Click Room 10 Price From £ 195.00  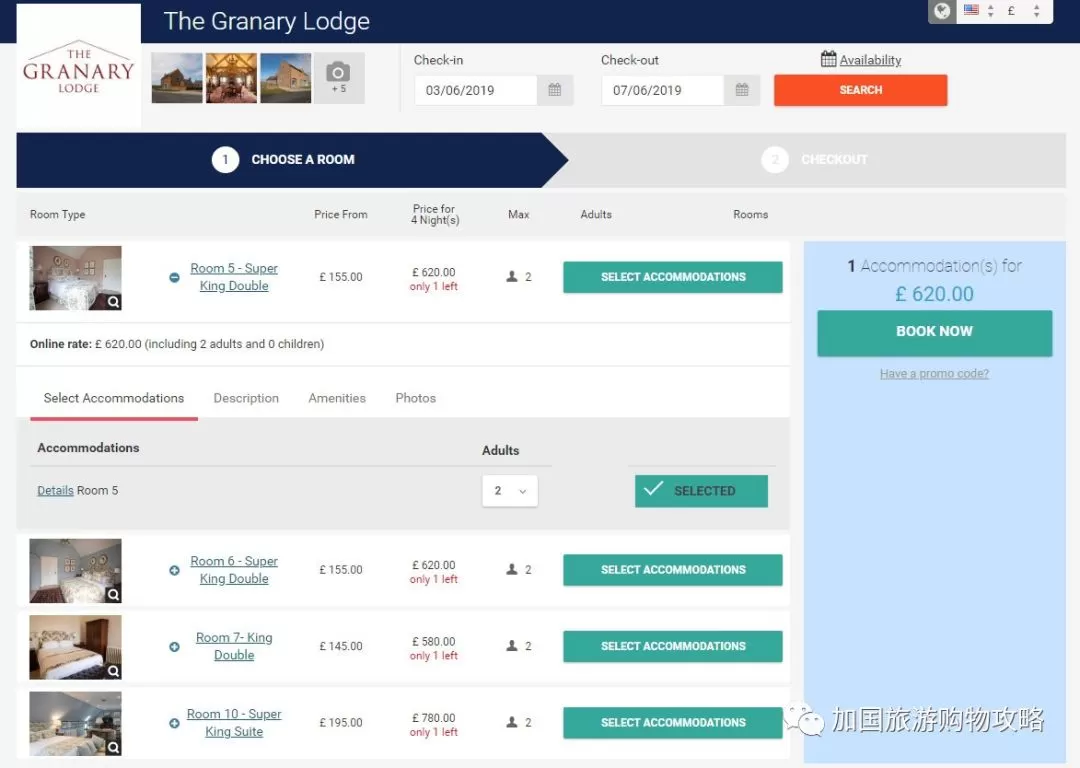[x=341, y=723]
